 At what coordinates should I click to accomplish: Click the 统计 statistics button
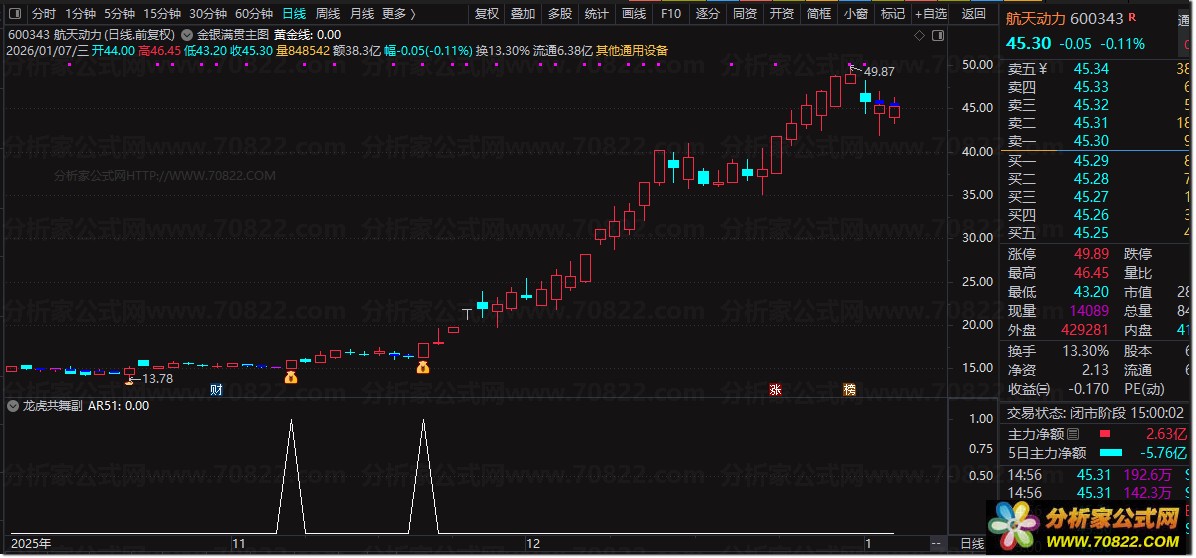tap(596, 14)
